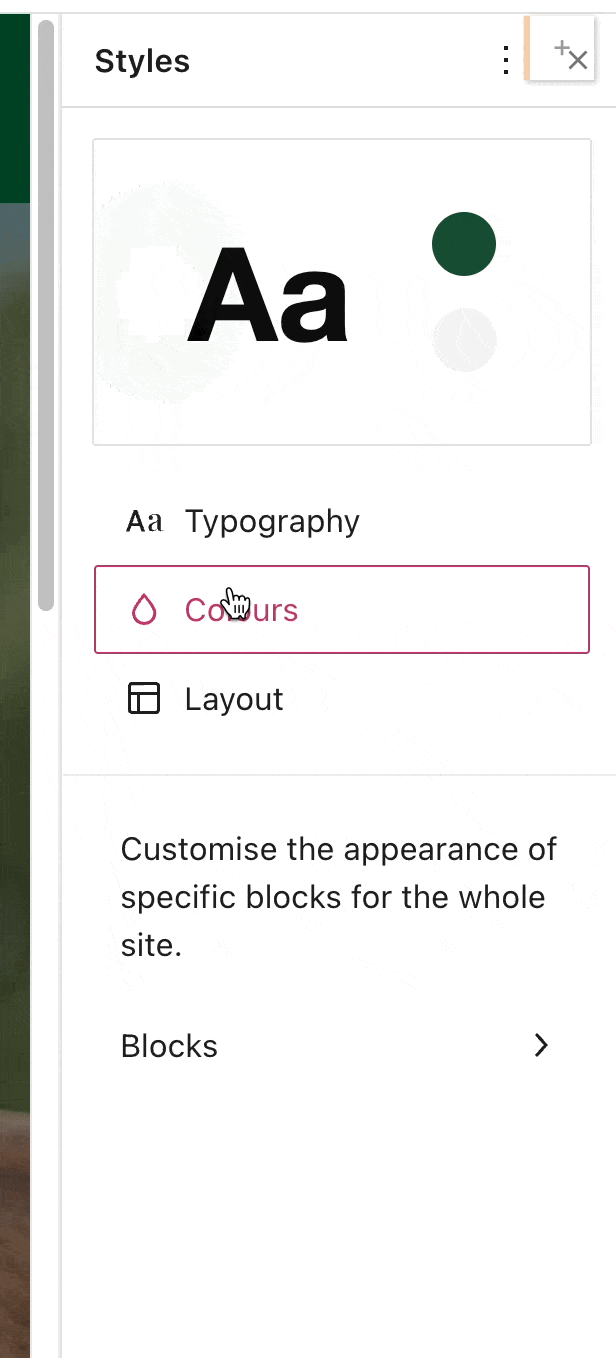Click the X icon beside the plus
Image resolution: width=616 pixels, height=1358 pixels.
coord(578,60)
